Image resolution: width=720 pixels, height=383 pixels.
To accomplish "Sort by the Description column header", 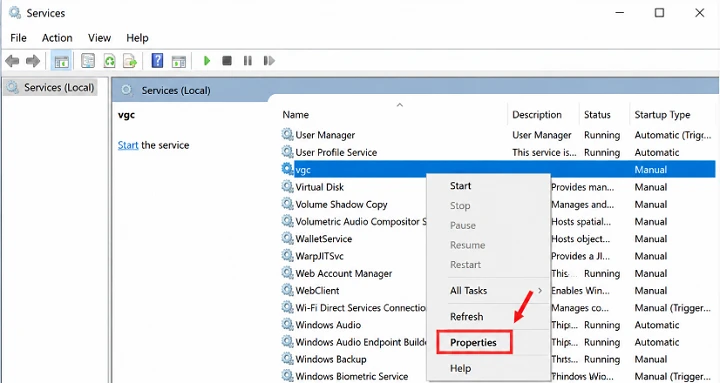I will 537,115.
